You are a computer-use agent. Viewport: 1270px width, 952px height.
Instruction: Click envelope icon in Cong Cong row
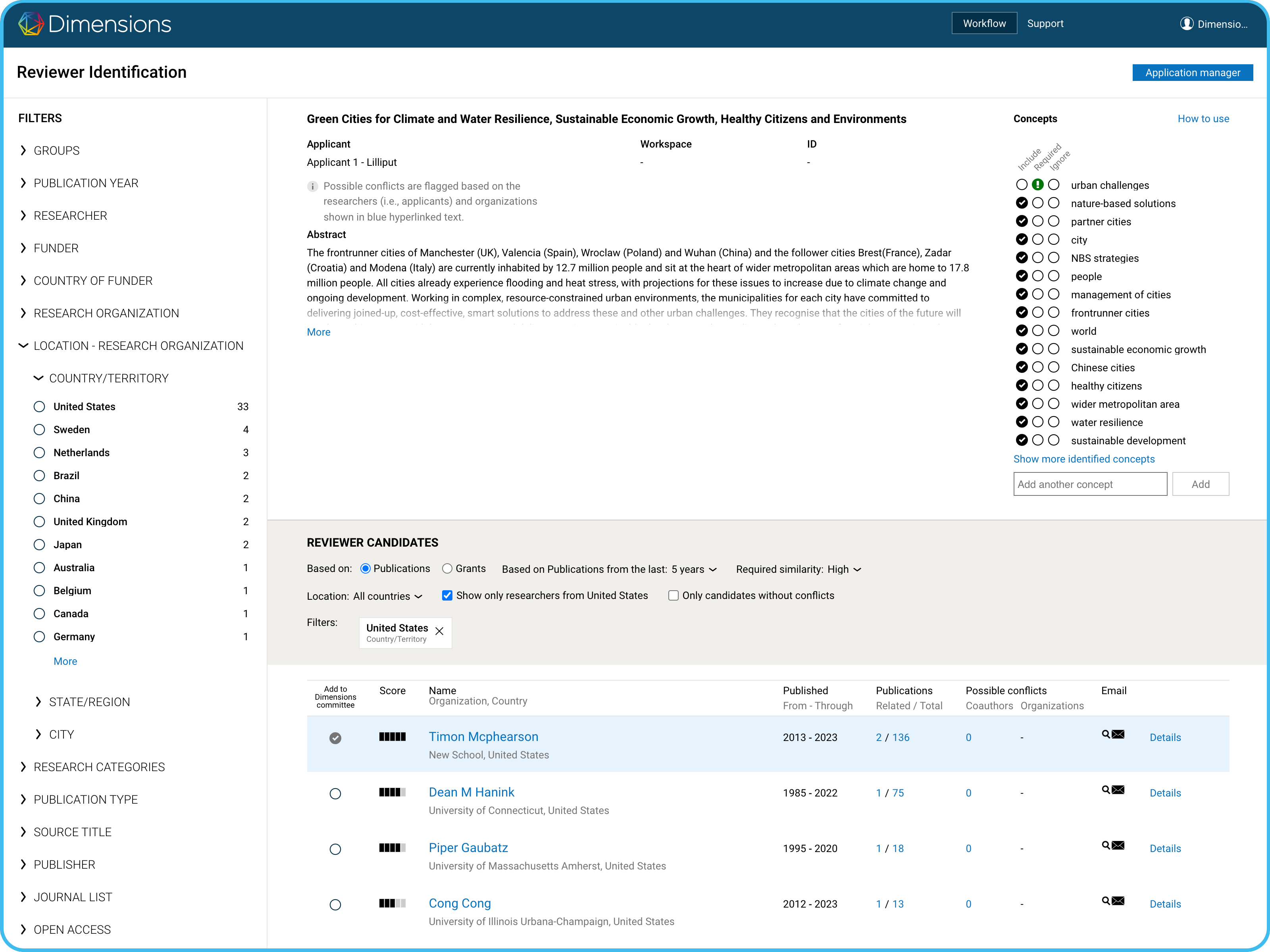click(x=1118, y=901)
